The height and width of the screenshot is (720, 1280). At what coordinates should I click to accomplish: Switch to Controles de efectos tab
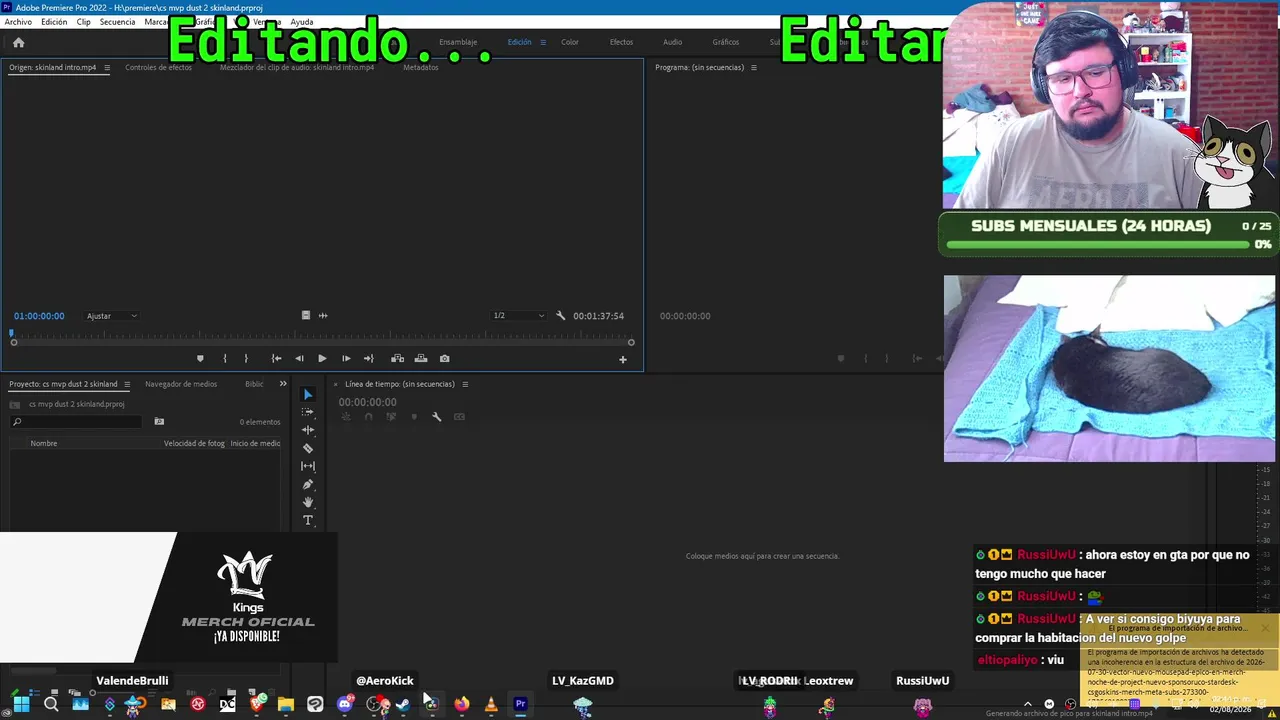[x=158, y=68]
